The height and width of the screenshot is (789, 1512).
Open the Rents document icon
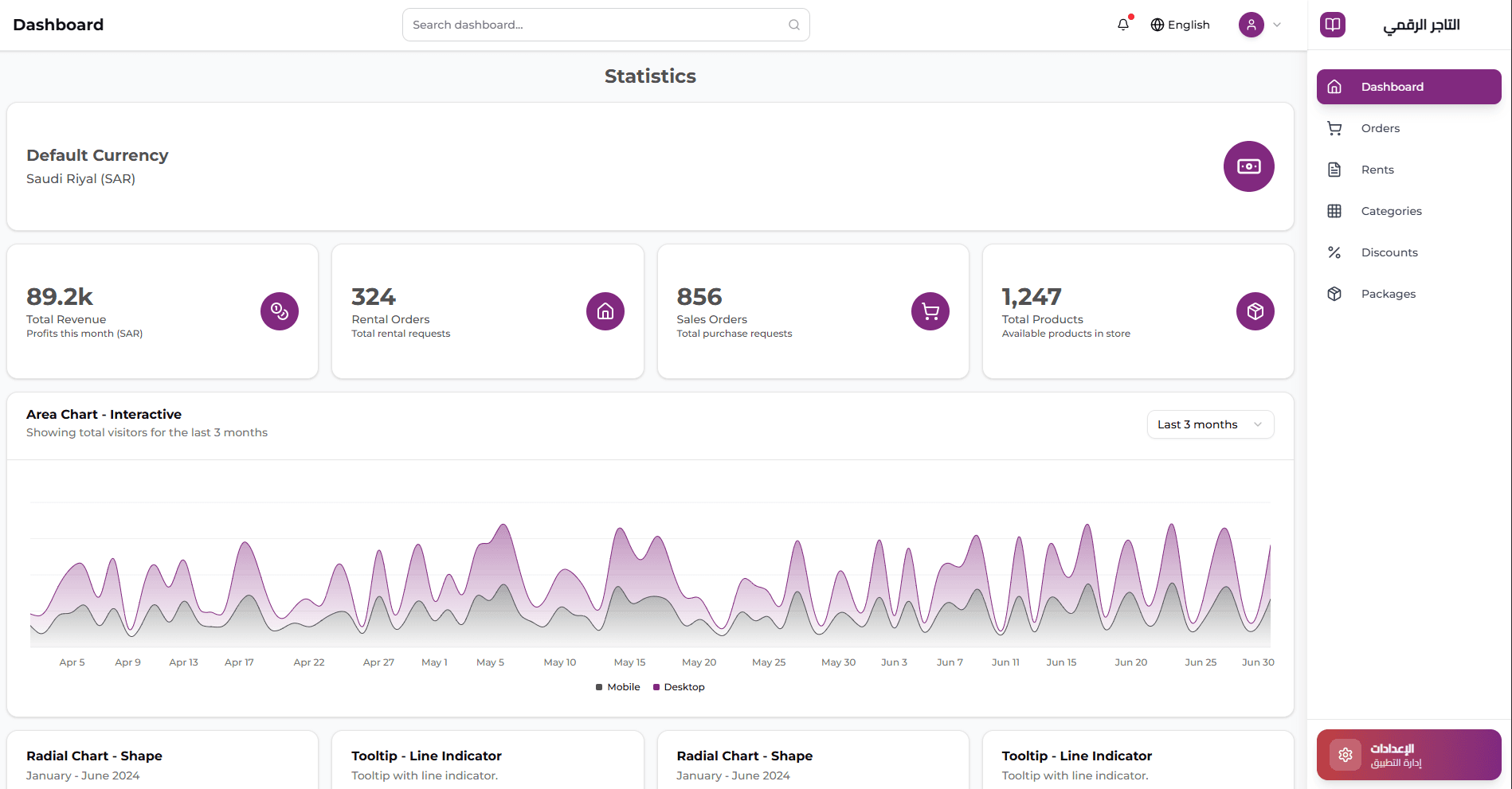pyautogui.click(x=1335, y=169)
